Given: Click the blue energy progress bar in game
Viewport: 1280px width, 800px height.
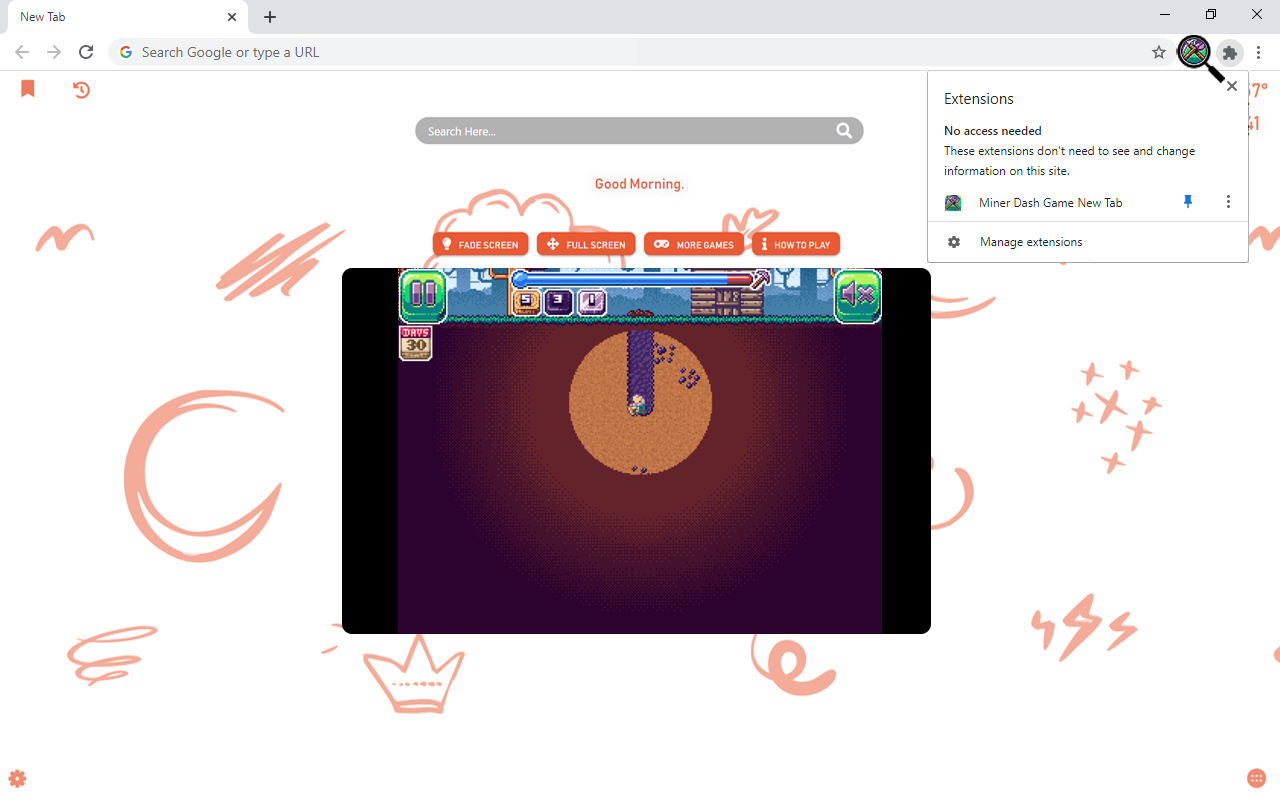Looking at the screenshot, I should [x=633, y=280].
